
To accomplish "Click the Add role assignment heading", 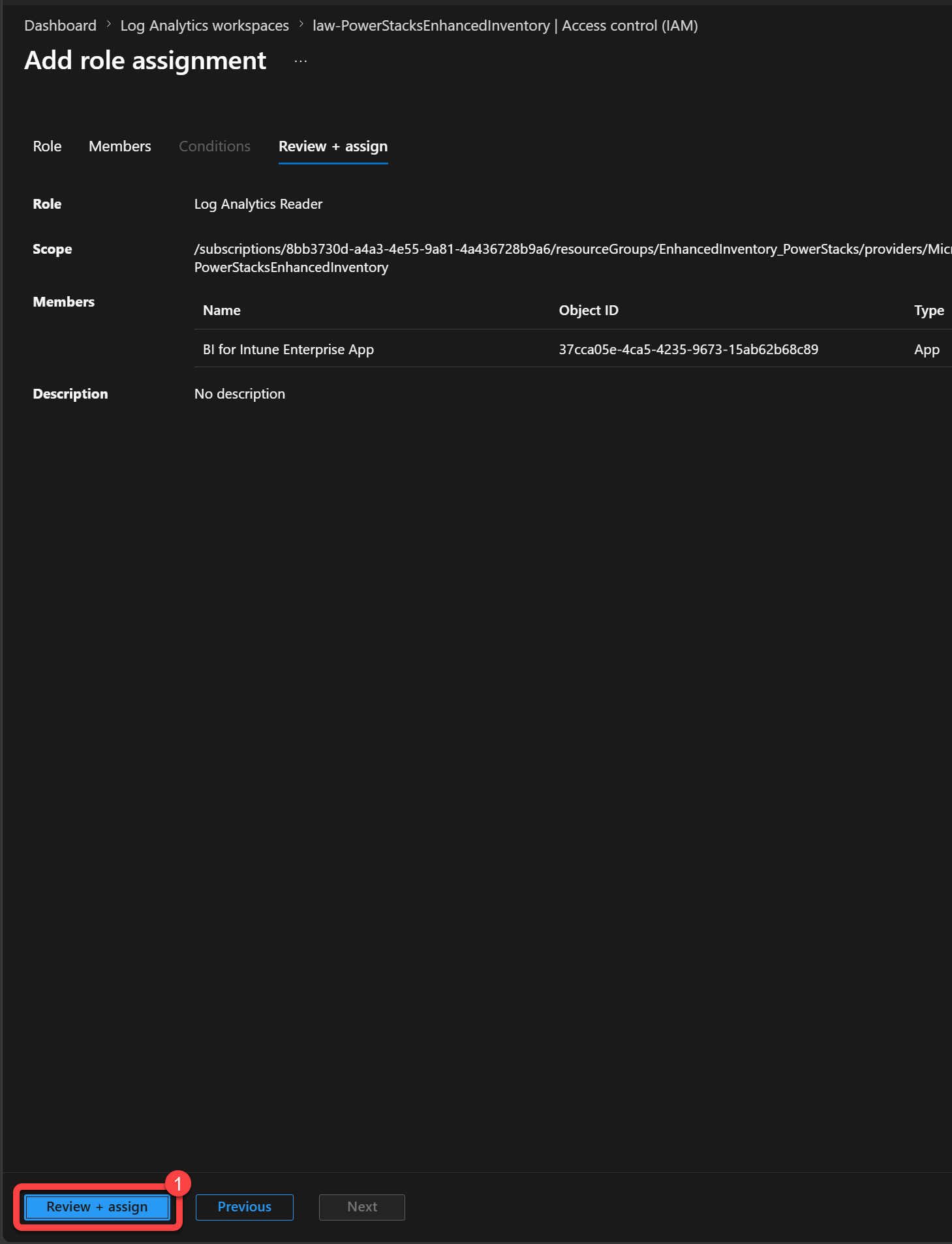I will 146,61.
